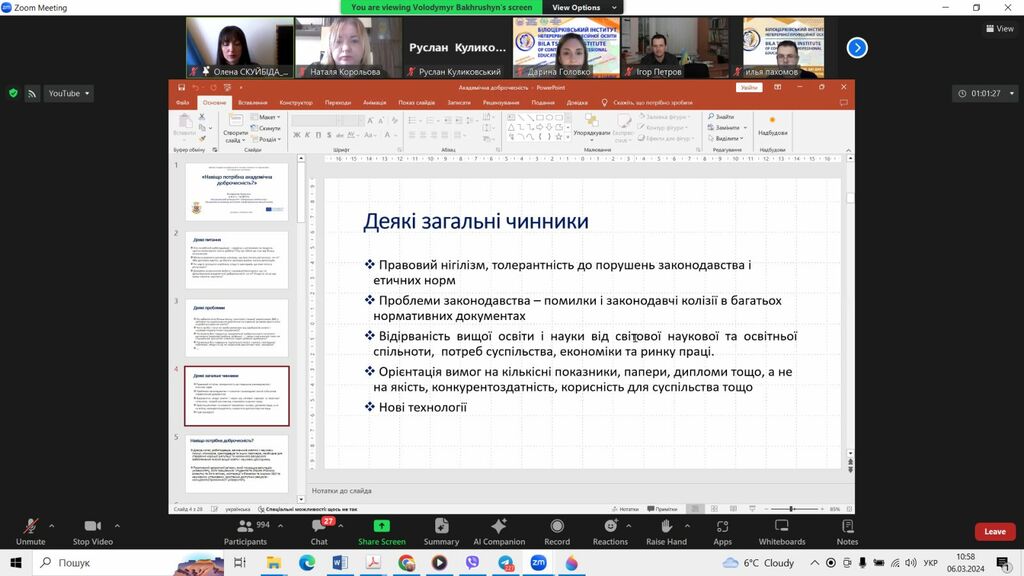Open the Reactions menu

coord(610,530)
